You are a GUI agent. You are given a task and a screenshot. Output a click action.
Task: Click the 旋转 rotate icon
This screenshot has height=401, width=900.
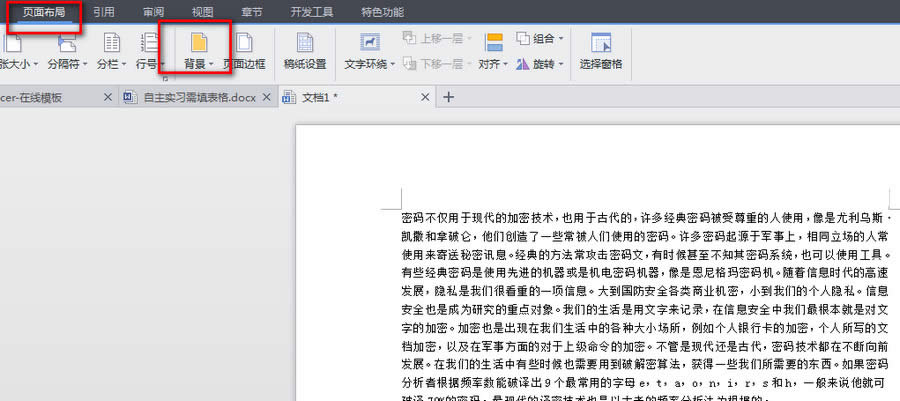[x=524, y=63]
